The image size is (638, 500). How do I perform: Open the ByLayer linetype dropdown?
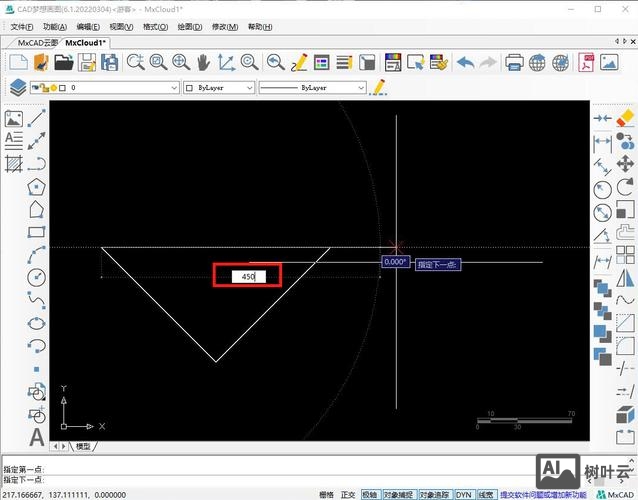pos(361,88)
